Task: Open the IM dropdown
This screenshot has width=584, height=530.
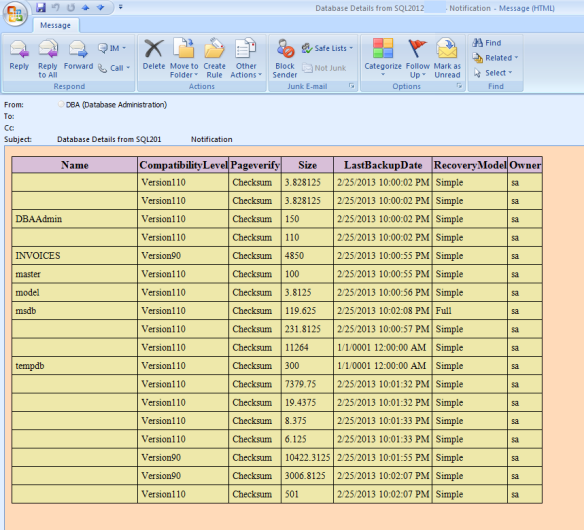Action: (112, 48)
